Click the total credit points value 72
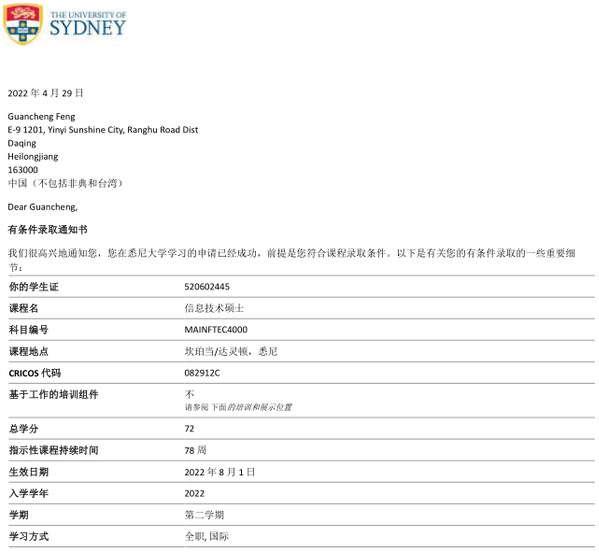Image resolution: width=599 pixels, height=552 pixels. click(x=189, y=429)
